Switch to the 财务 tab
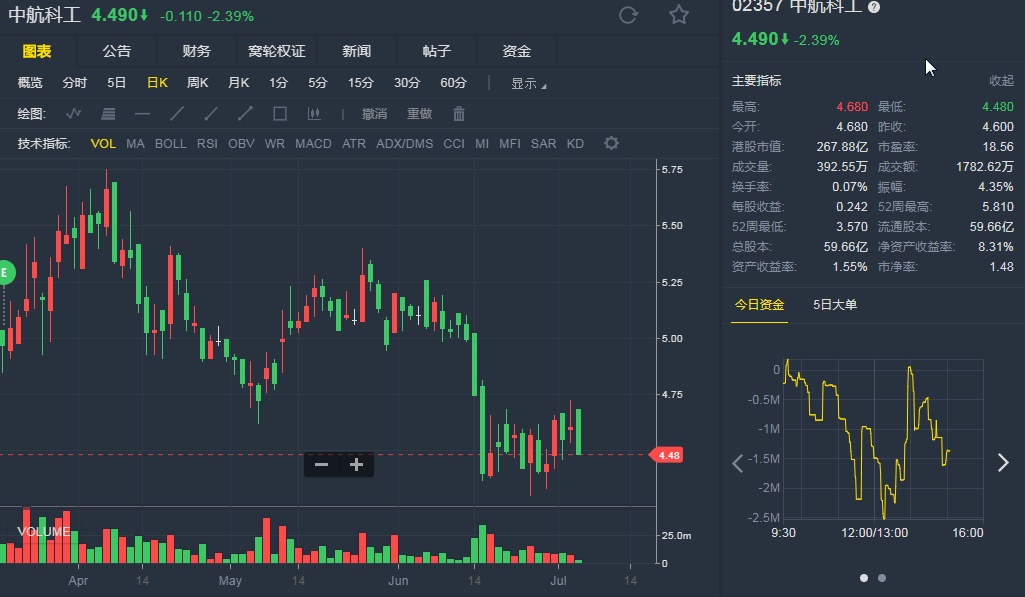The image size is (1025, 597). coord(197,51)
